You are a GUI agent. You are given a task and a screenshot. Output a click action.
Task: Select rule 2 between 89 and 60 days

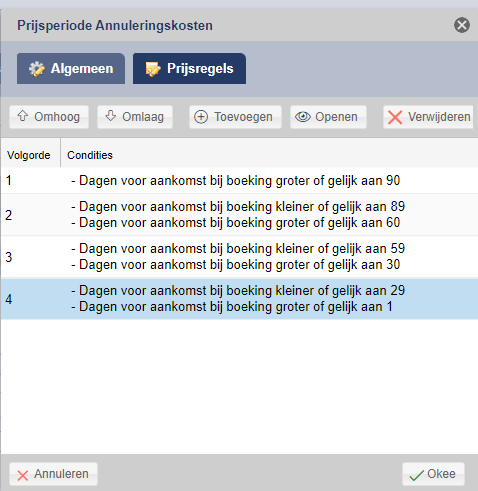[x=239, y=215]
